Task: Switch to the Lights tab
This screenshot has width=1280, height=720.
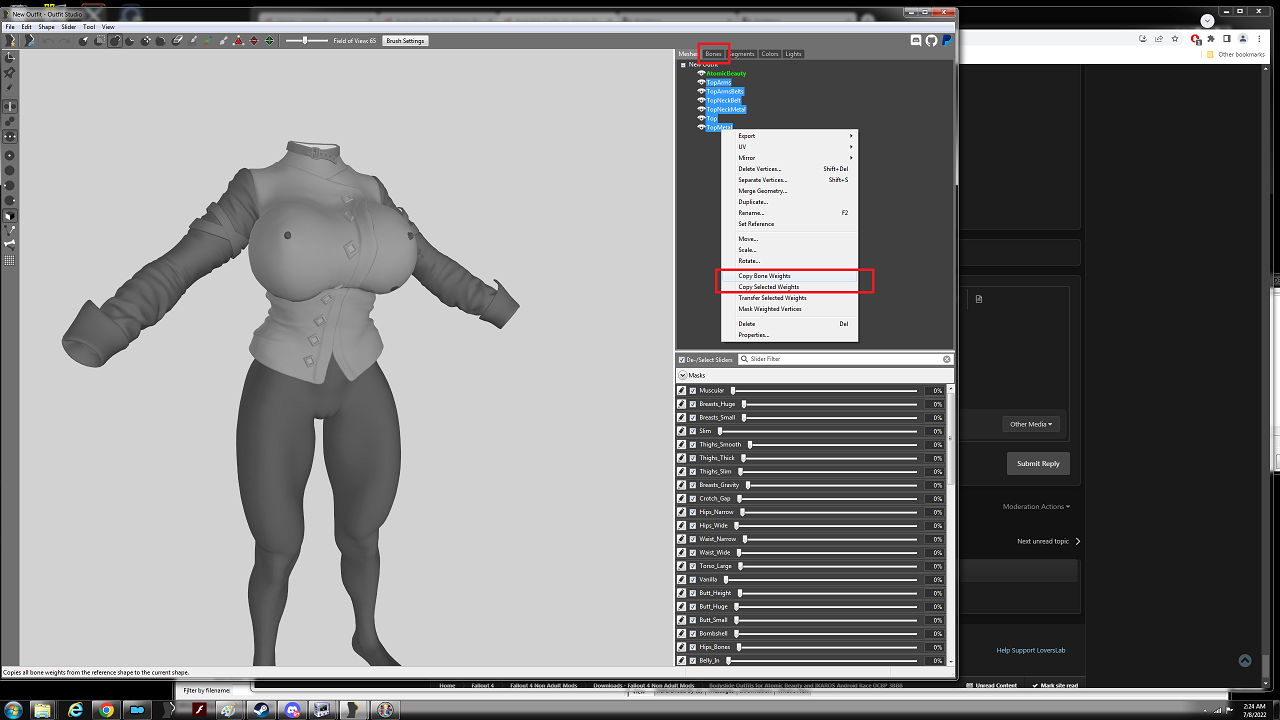Action: click(793, 54)
